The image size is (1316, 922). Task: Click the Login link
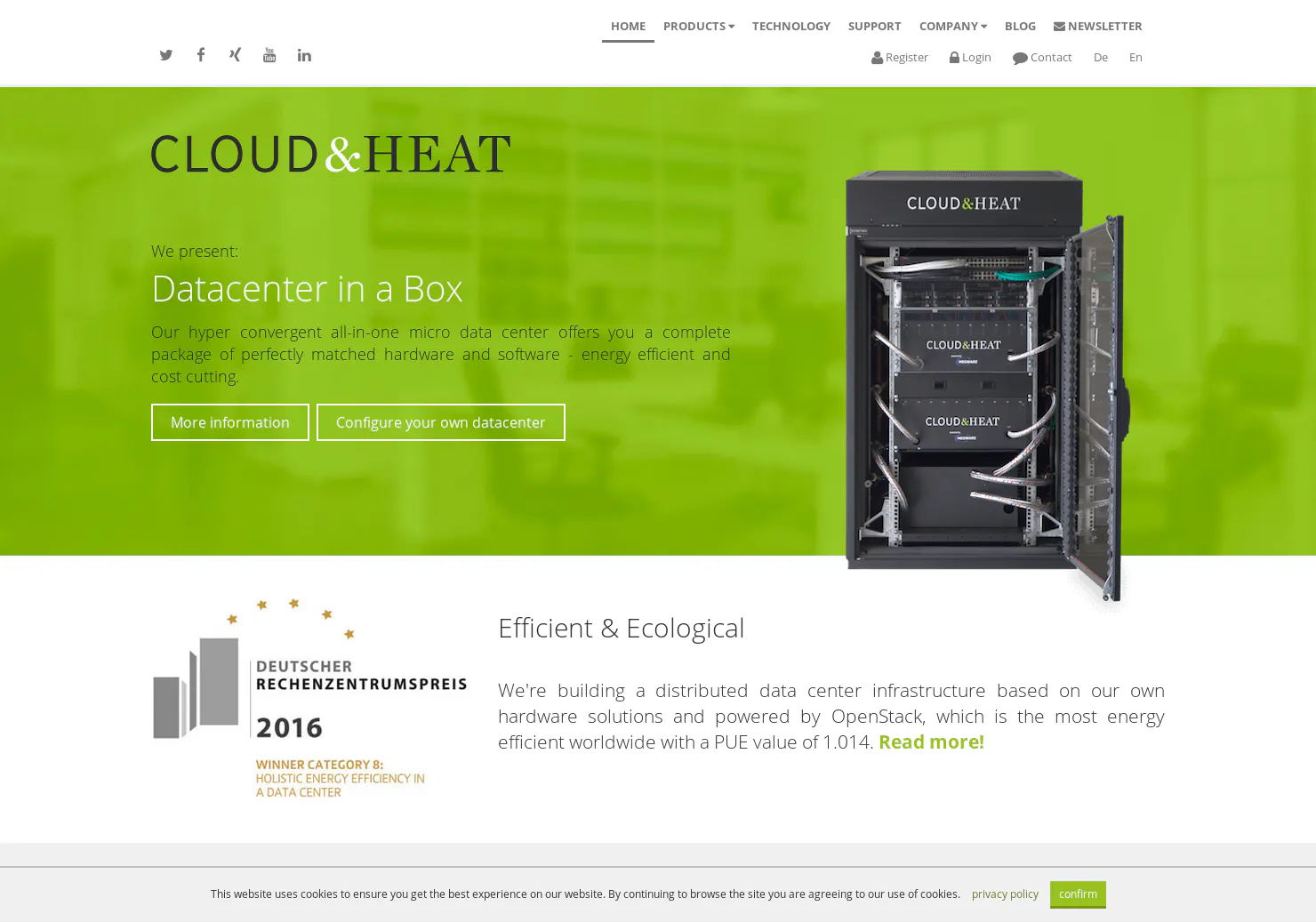tap(970, 57)
